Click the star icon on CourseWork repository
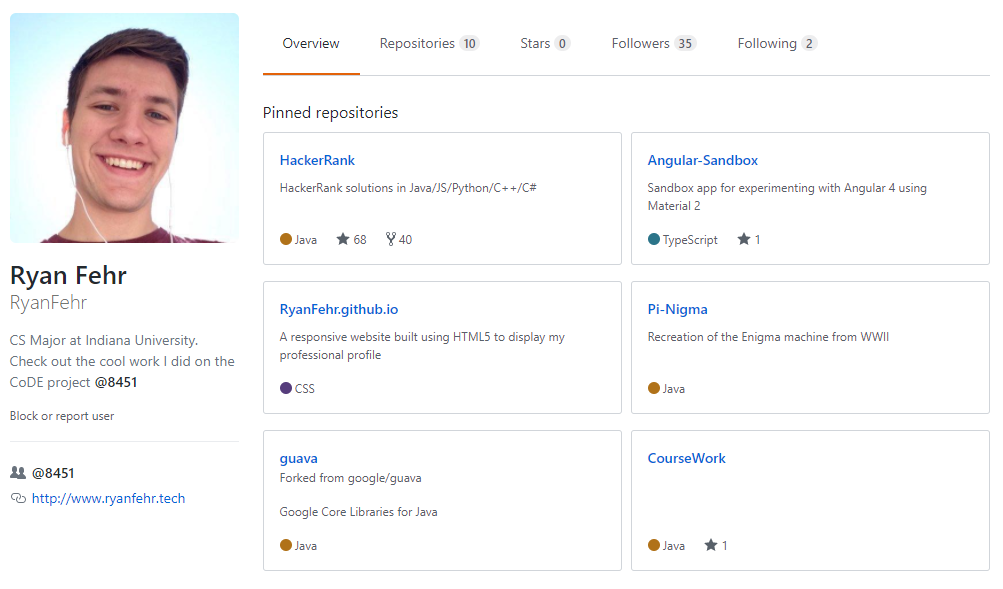The height and width of the screenshot is (589, 1003). click(x=710, y=544)
